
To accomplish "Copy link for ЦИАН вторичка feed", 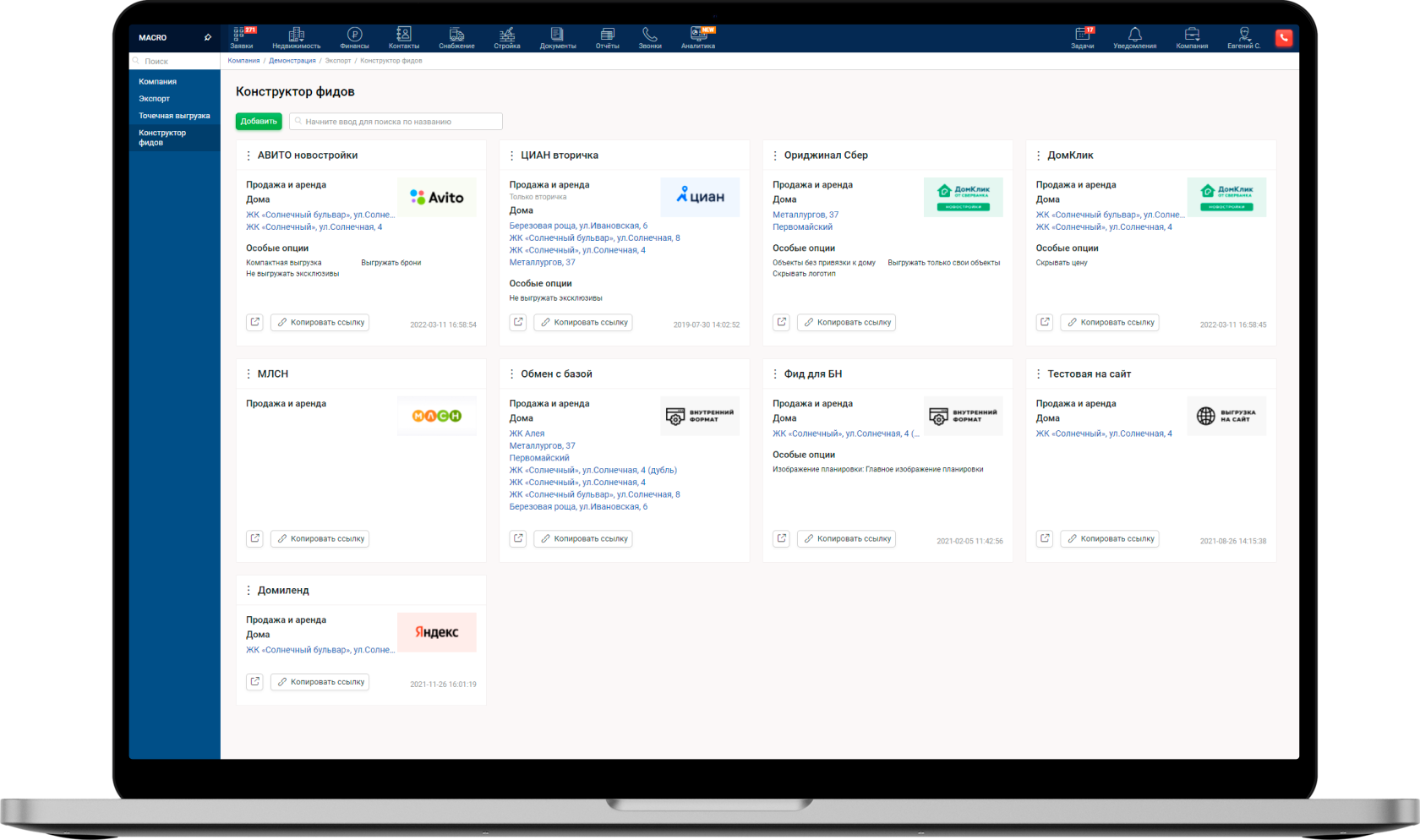I will coord(583,322).
